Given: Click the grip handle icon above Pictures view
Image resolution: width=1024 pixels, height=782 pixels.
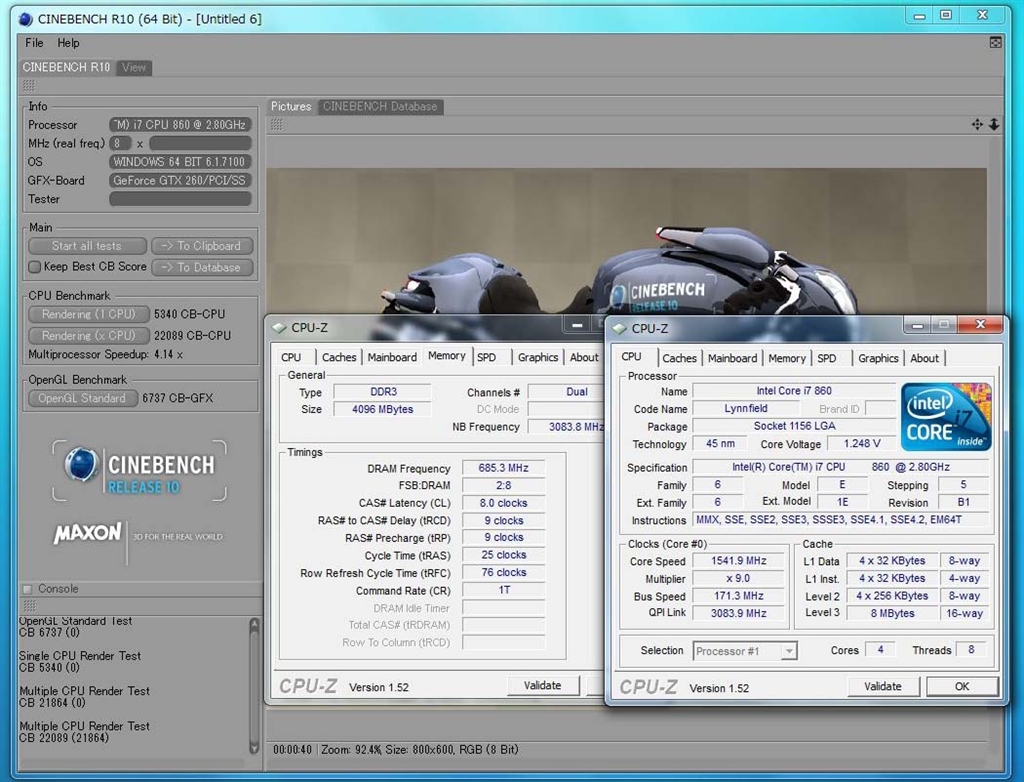Looking at the screenshot, I should [277, 124].
